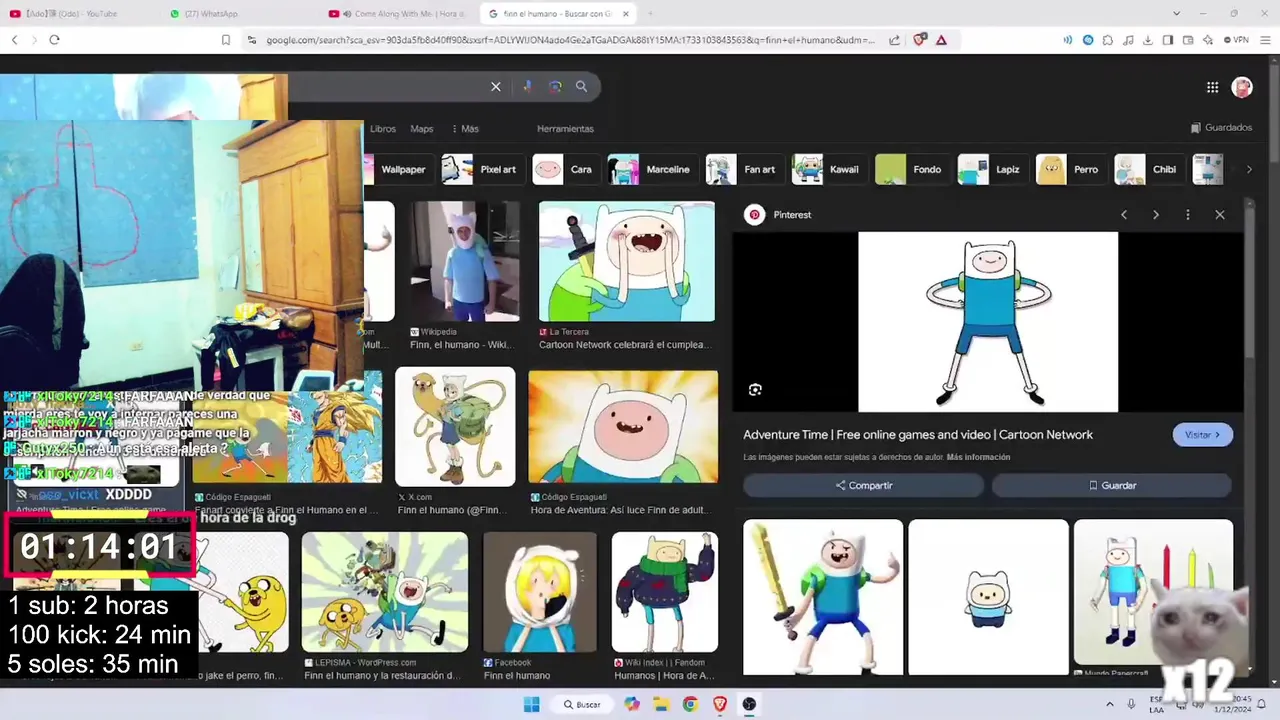This screenshot has height=720, width=1280.
Task: Clear the Google search box
Action: coord(495,87)
